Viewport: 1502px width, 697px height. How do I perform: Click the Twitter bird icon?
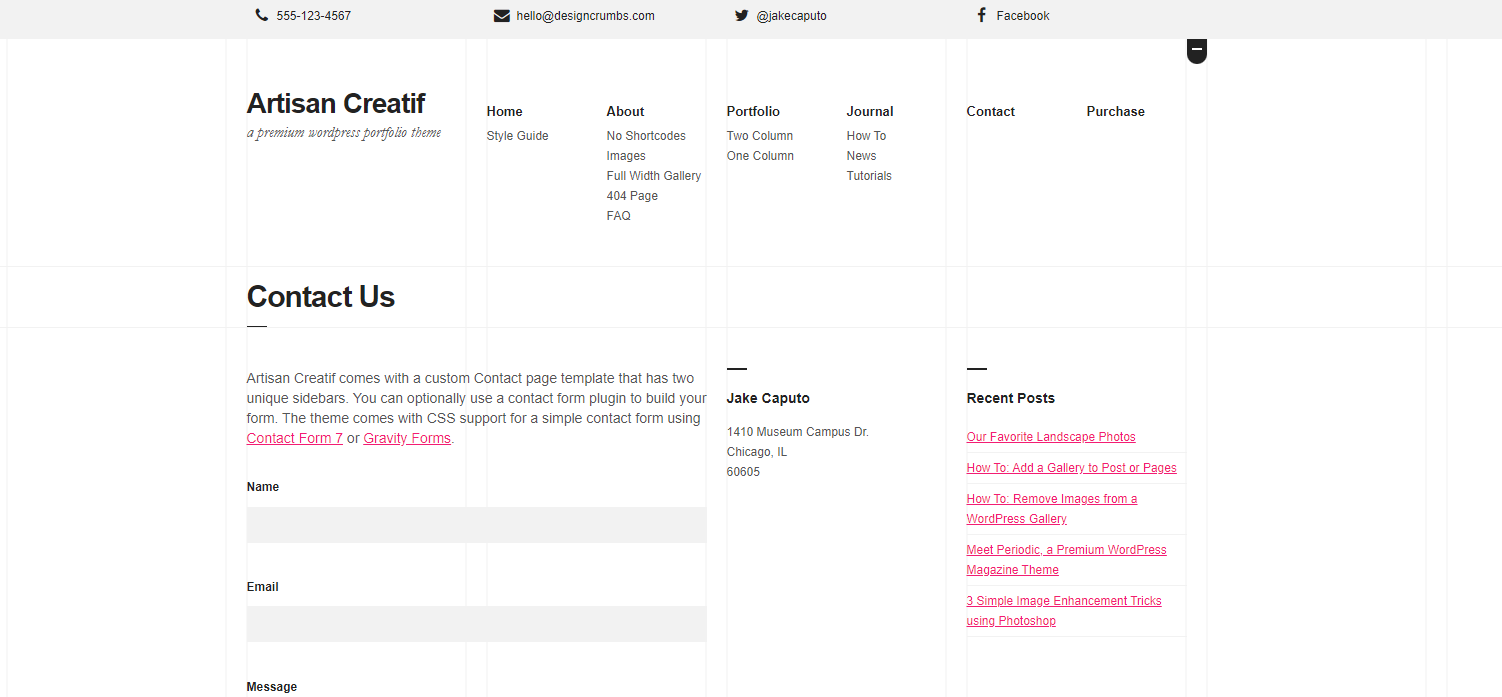click(741, 15)
